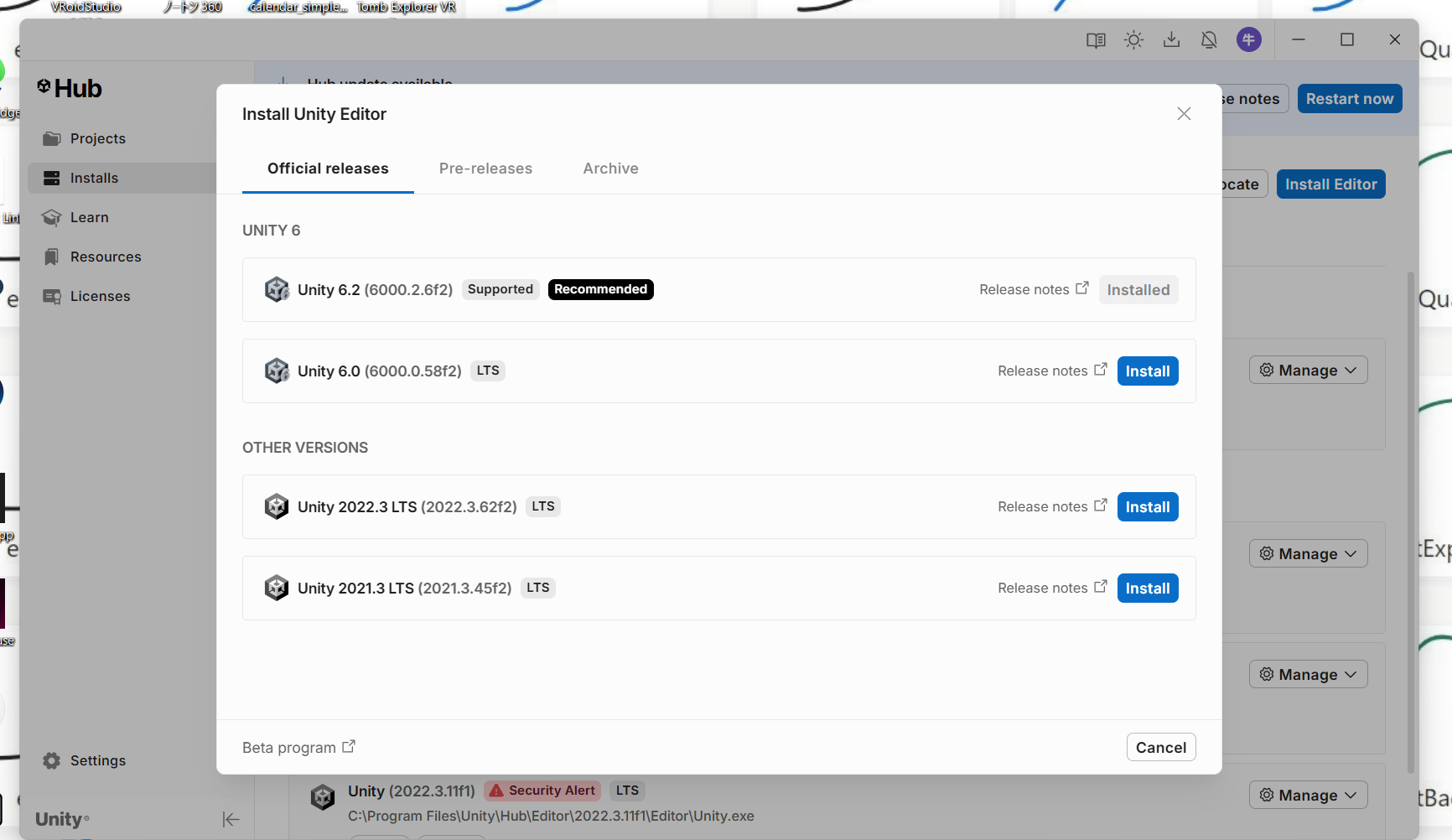Open Release notes for Unity 6.2
The height and width of the screenshot is (840, 1452).
pos(1034,289)
